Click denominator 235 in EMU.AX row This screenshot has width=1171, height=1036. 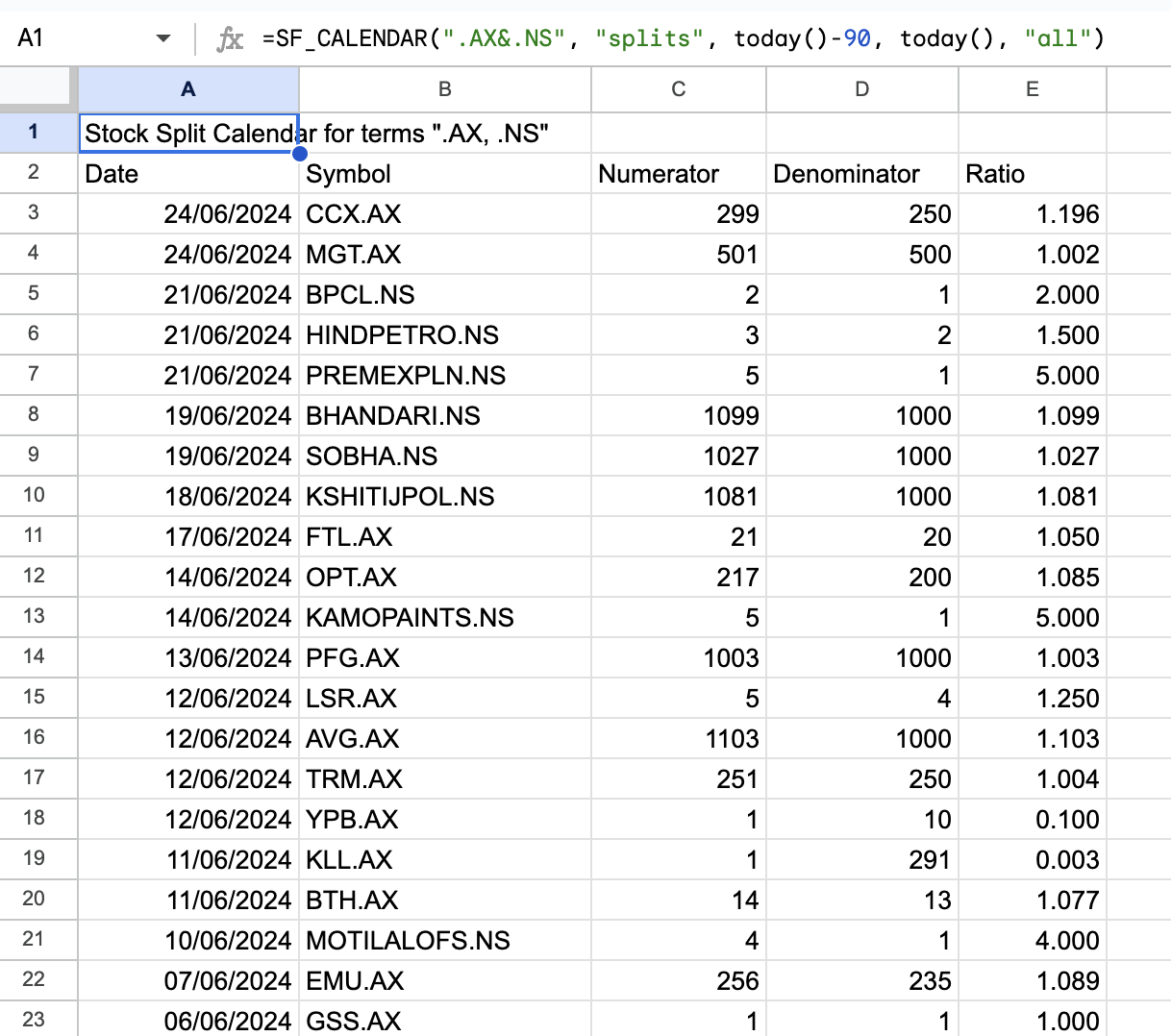(x=862, y=981)
